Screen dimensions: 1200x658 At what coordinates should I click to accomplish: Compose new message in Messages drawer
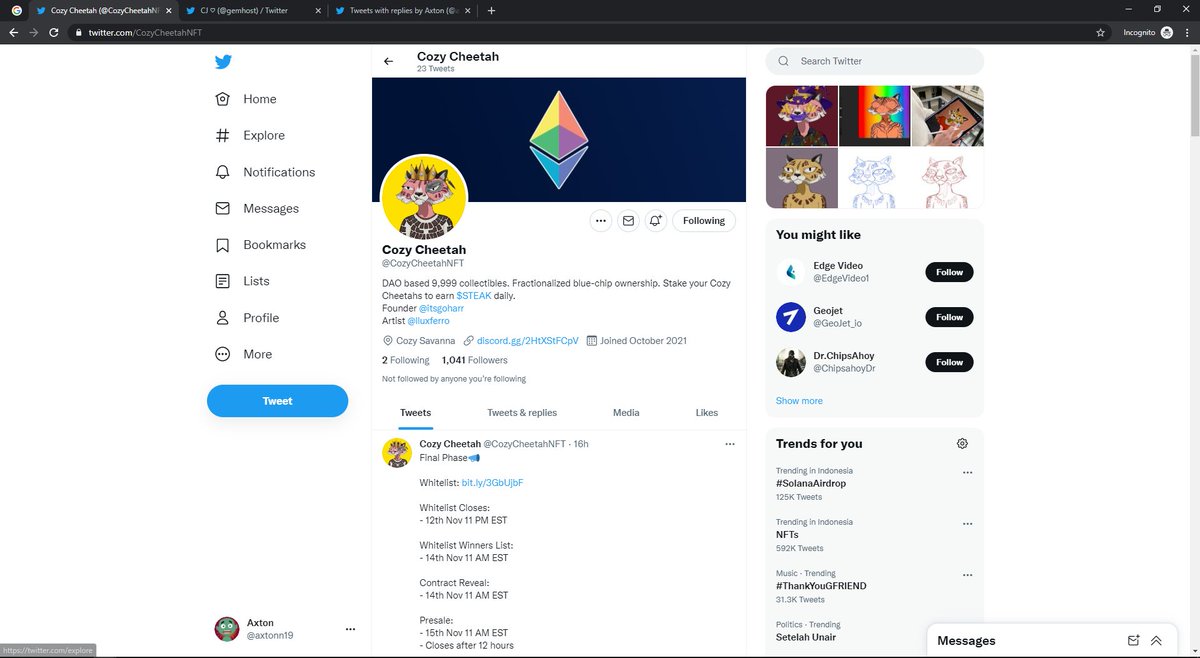1134,640
